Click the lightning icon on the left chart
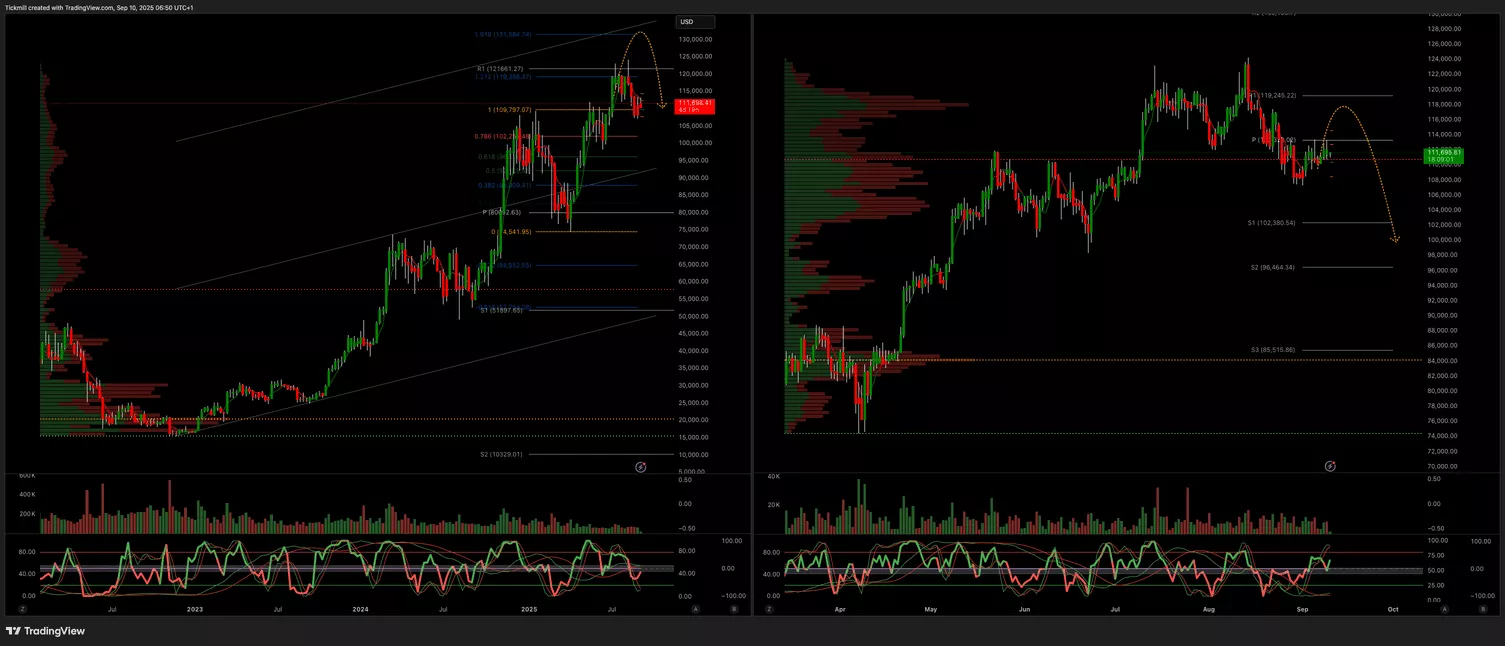The height and width of the screenshot is (646, 1505). 640,466
